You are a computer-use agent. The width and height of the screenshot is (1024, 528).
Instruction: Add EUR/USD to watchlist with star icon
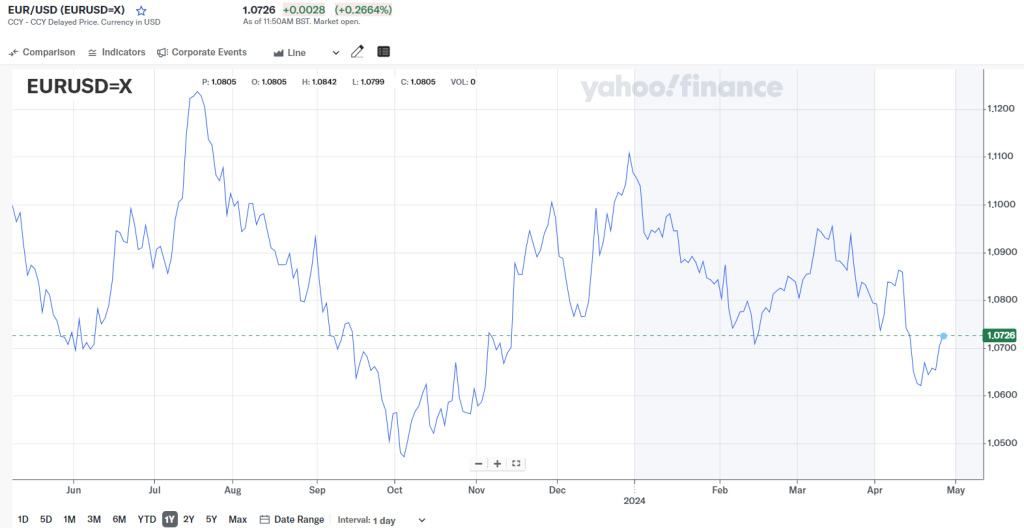tap(141, 10)
